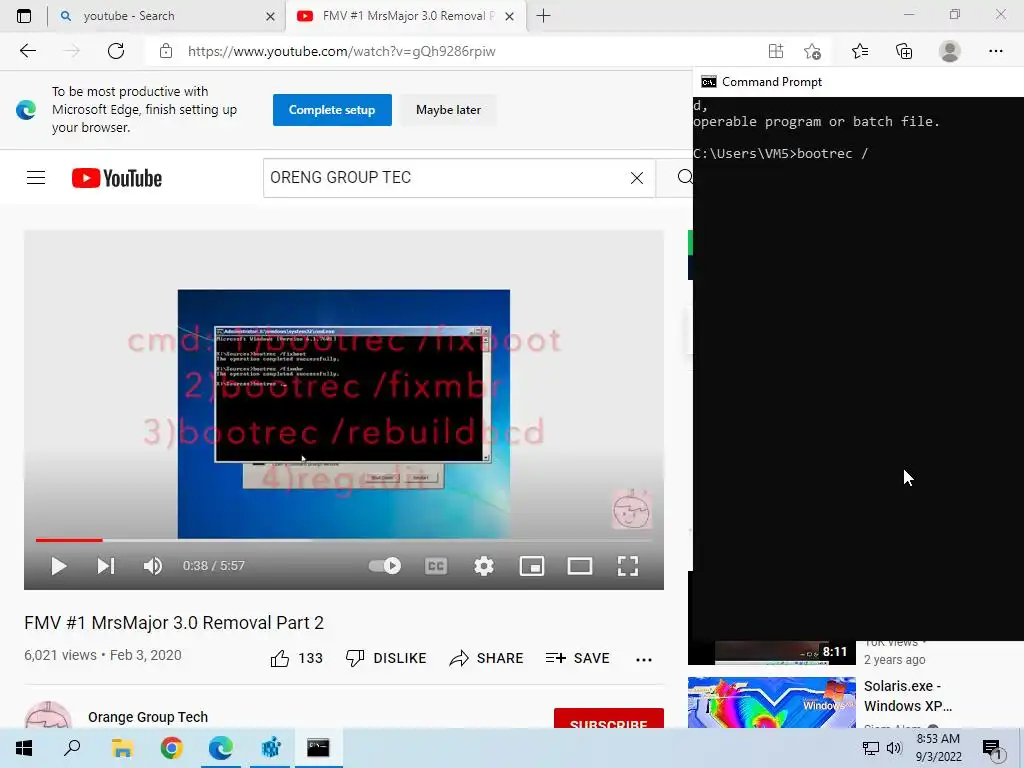Enable miniplayer mode

(x=532, y=566)
